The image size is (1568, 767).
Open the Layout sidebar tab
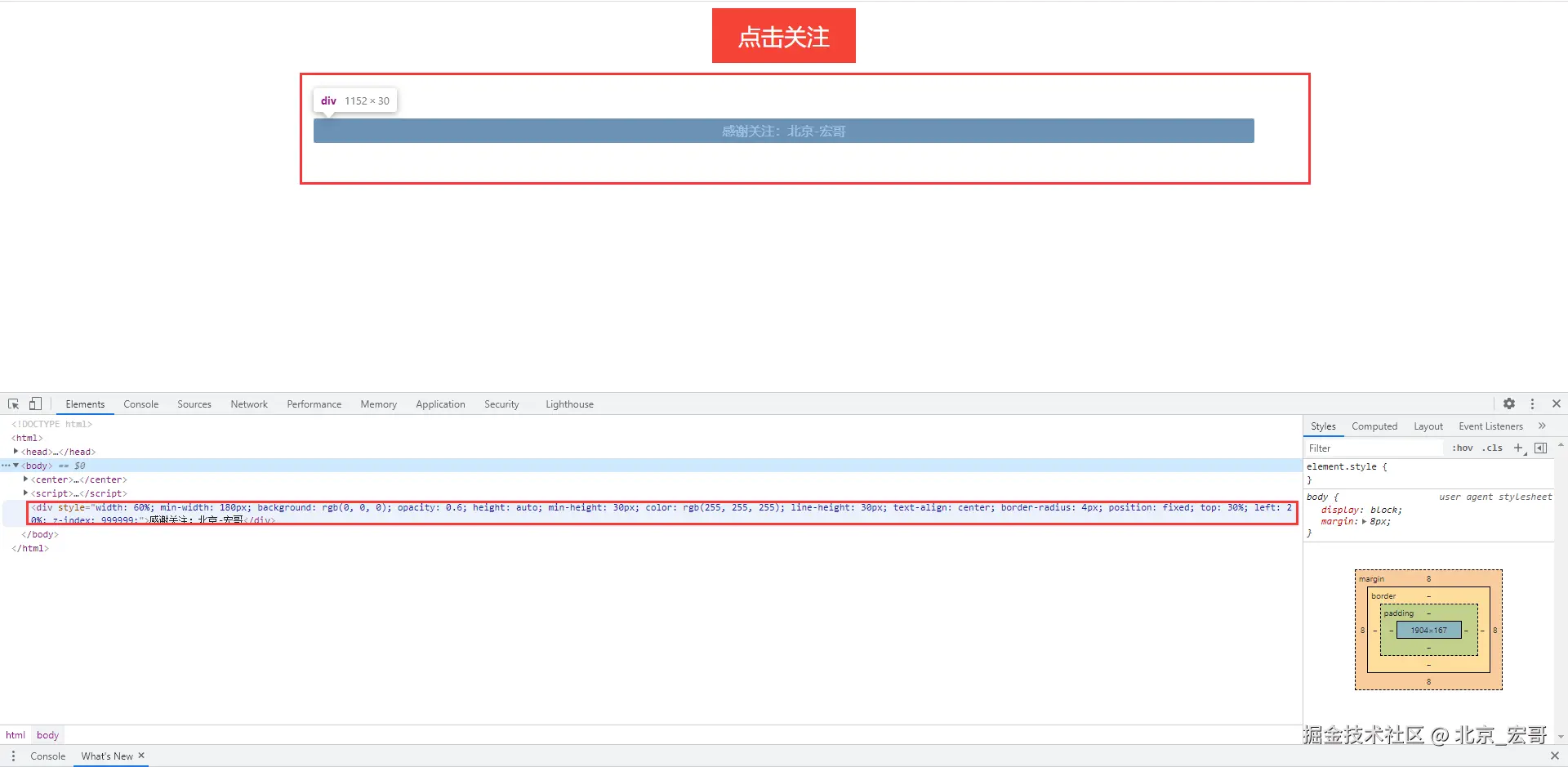coord(1428,426)
